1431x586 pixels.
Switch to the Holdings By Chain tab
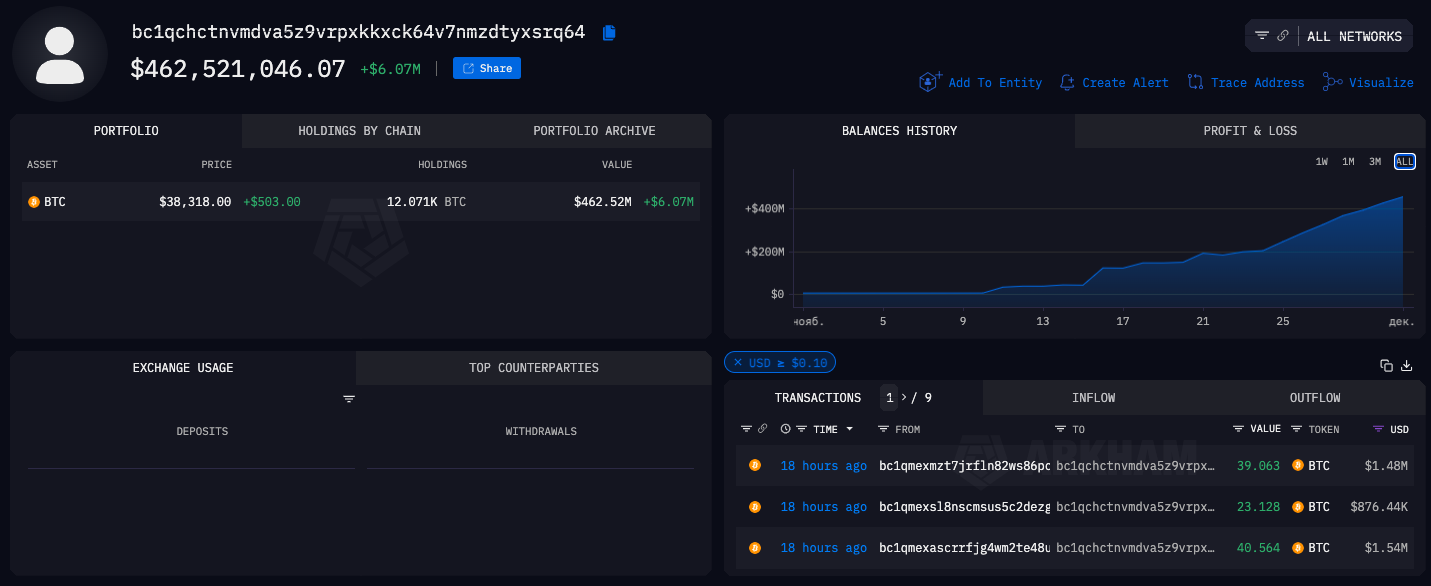click(x=359, y=131)
